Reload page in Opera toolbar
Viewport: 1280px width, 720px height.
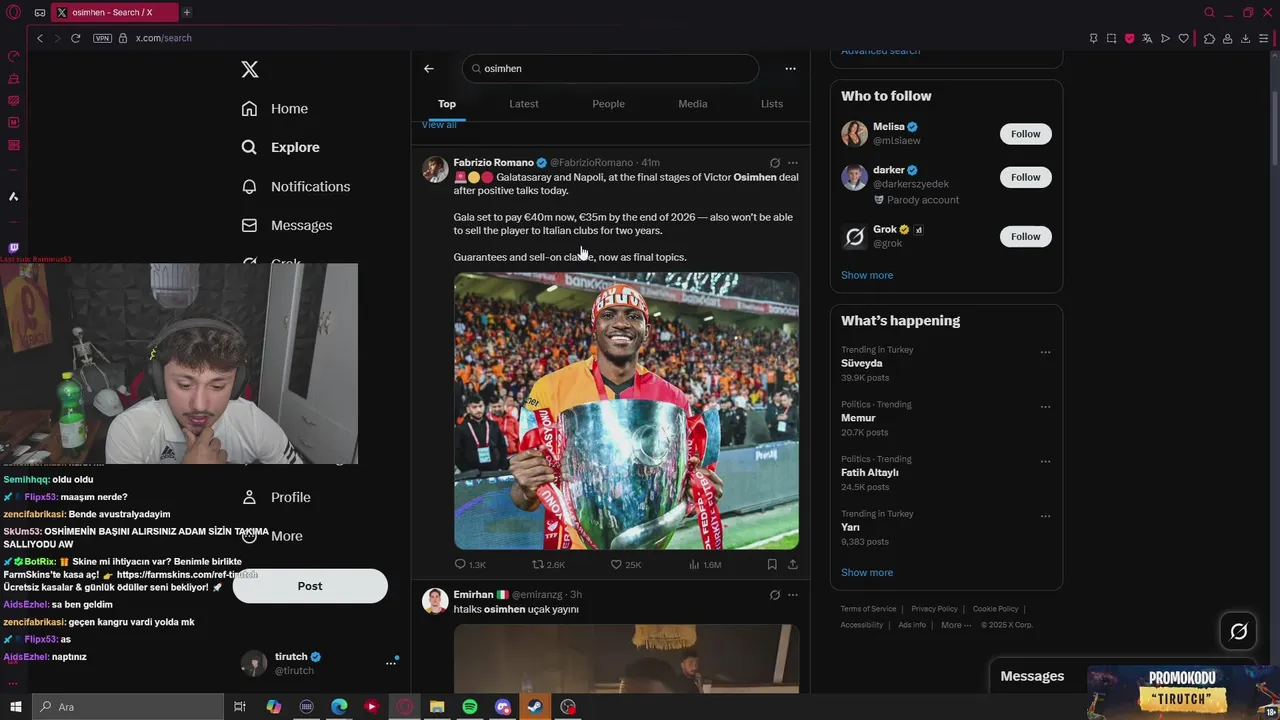click(75, 38)
